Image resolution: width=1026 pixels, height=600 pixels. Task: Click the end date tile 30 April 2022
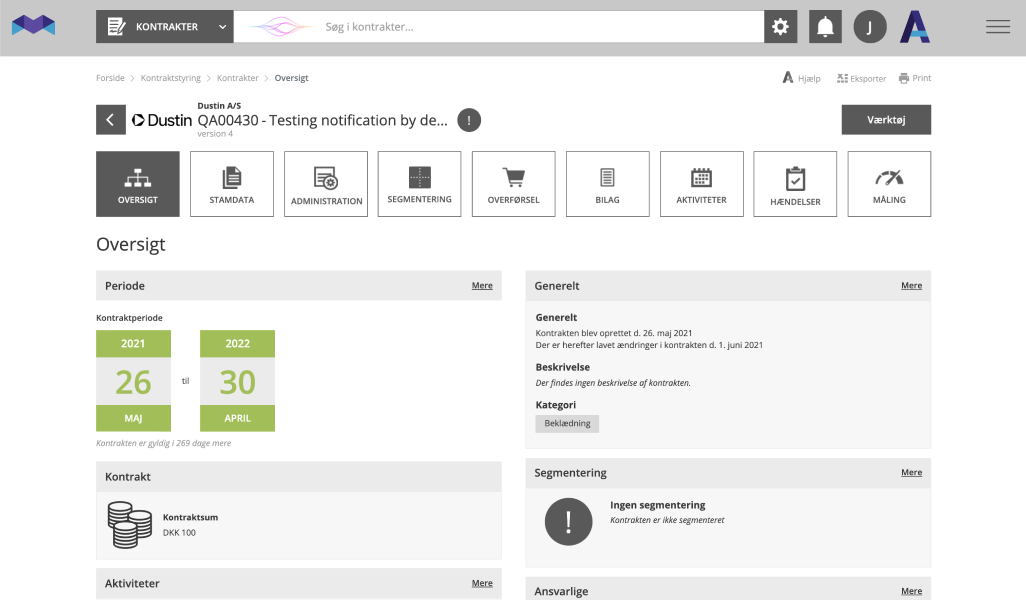(238, 381)
